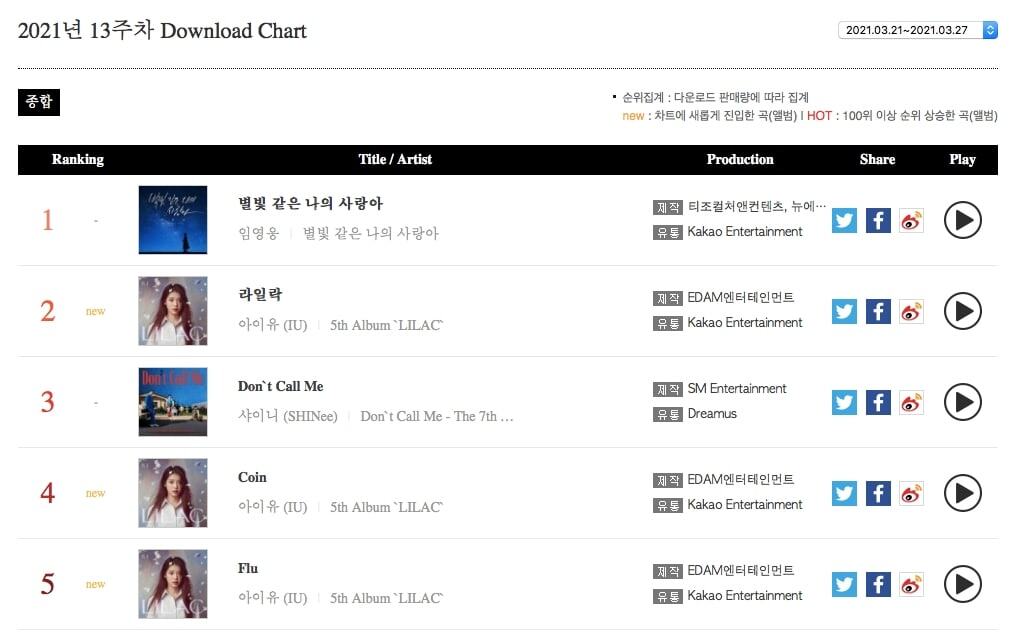Play 라일락 by IU
This screenshot has width=1020, height=638.
point(962,311)
